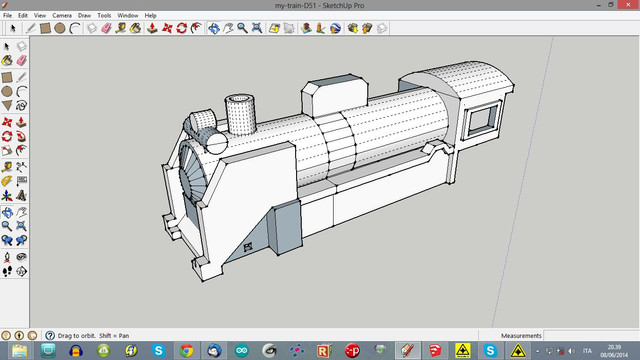The image size is (640, 360).
Task: Choose the Follow Me tool
Action: pos(22,136)
